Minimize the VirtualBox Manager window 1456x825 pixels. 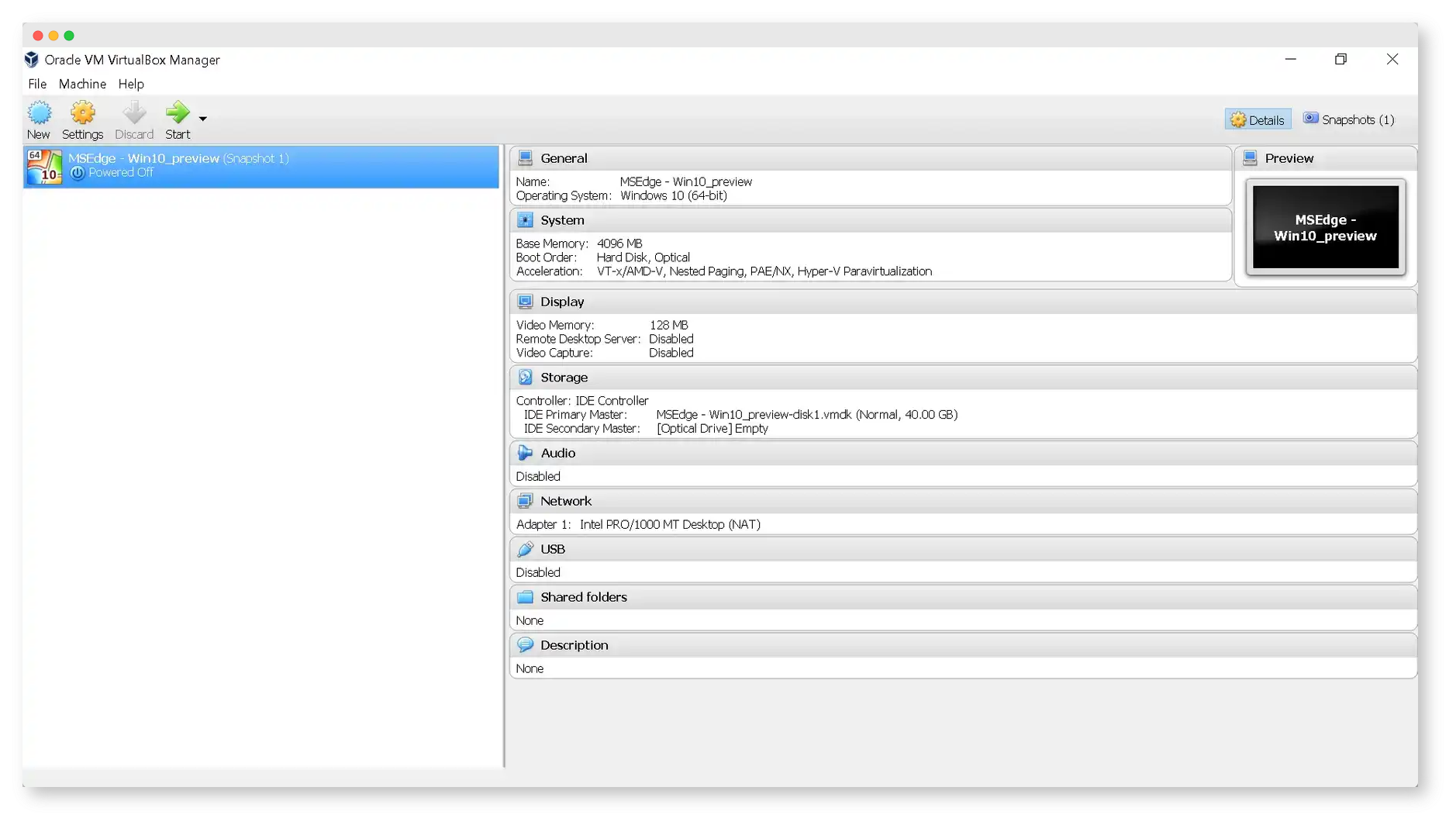1290,60
